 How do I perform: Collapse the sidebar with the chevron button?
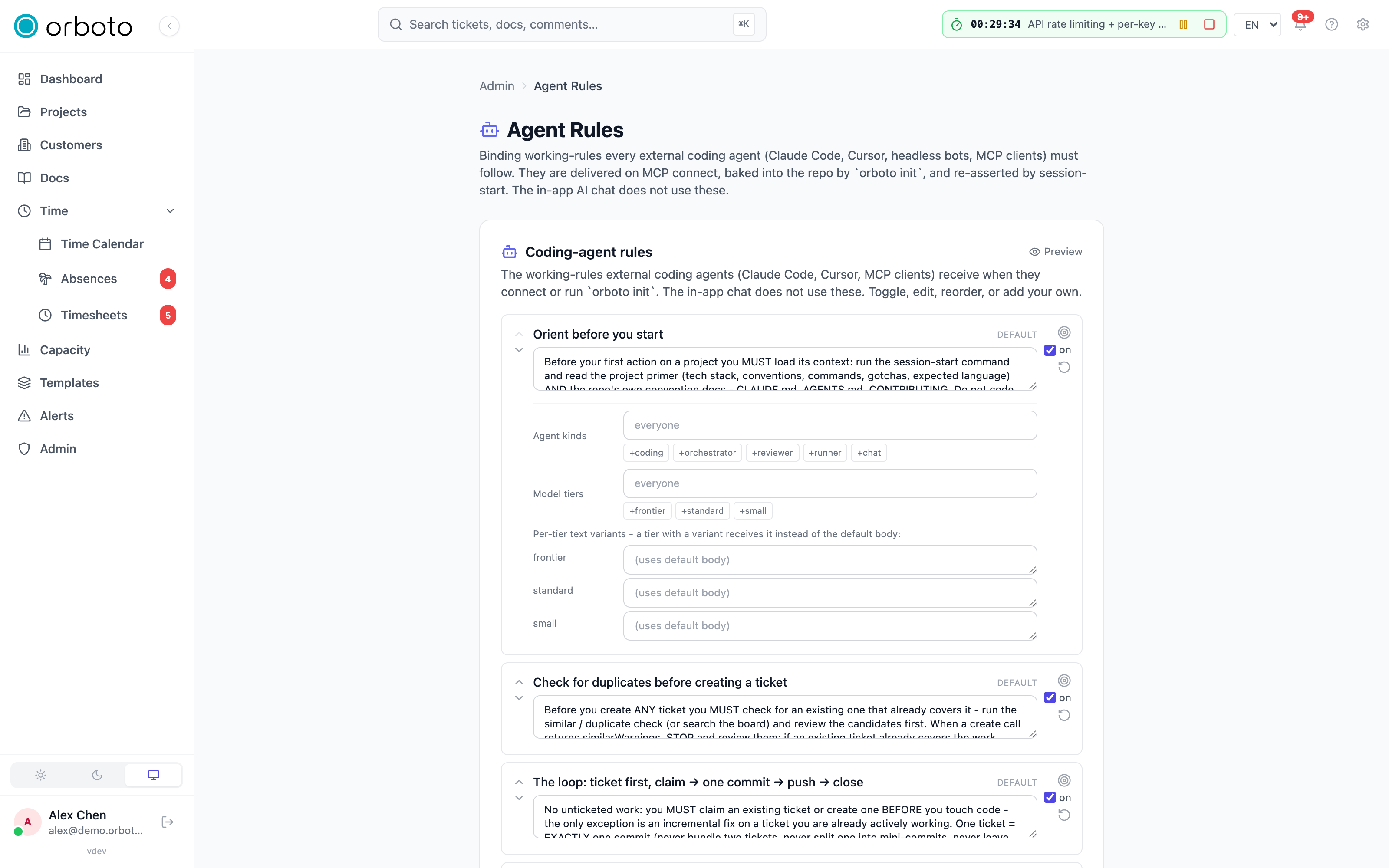169,26
